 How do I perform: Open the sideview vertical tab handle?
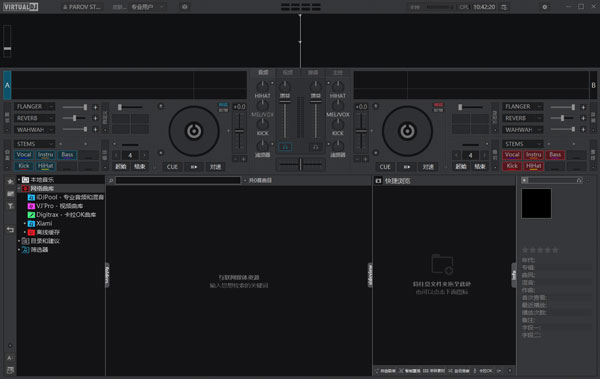tap(370, 275)
